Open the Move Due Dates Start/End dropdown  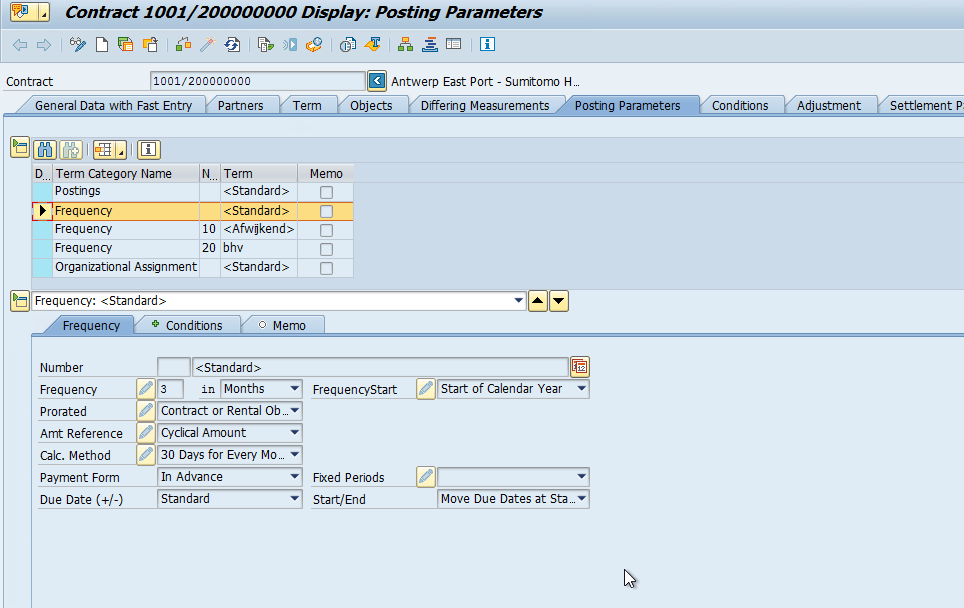coord(581,499)
